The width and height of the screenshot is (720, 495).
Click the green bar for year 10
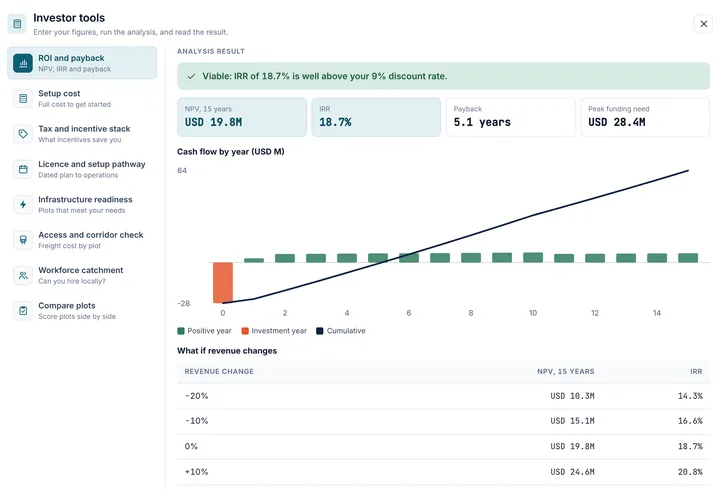click(533, 257)
